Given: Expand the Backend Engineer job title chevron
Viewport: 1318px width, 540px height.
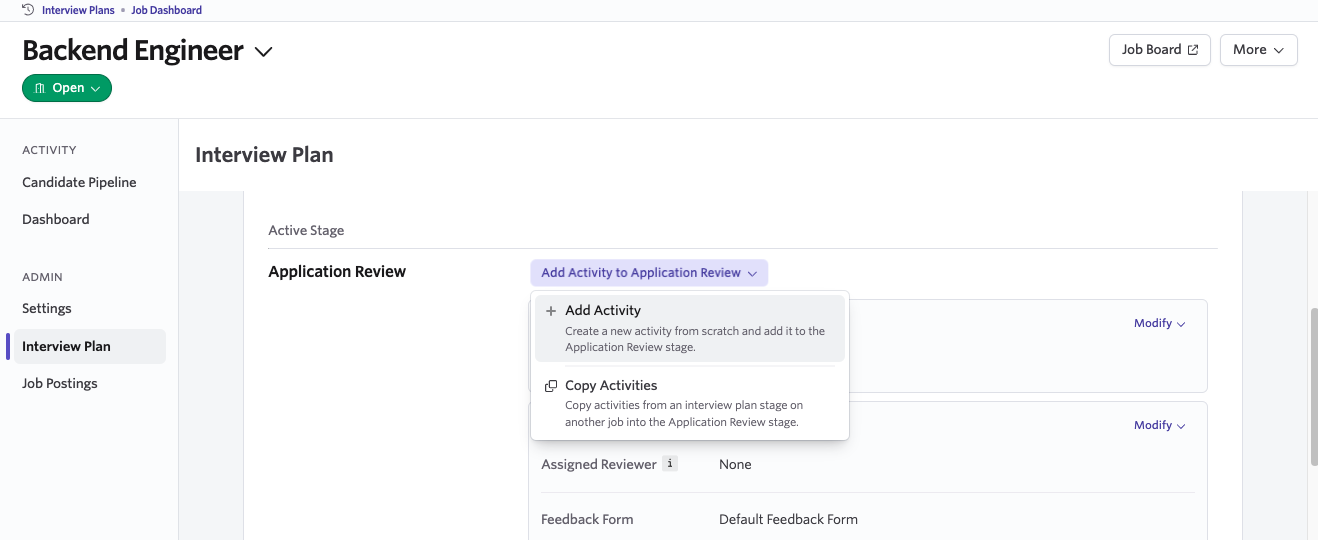Looking at the screenshot, I should tap(264, 52).
